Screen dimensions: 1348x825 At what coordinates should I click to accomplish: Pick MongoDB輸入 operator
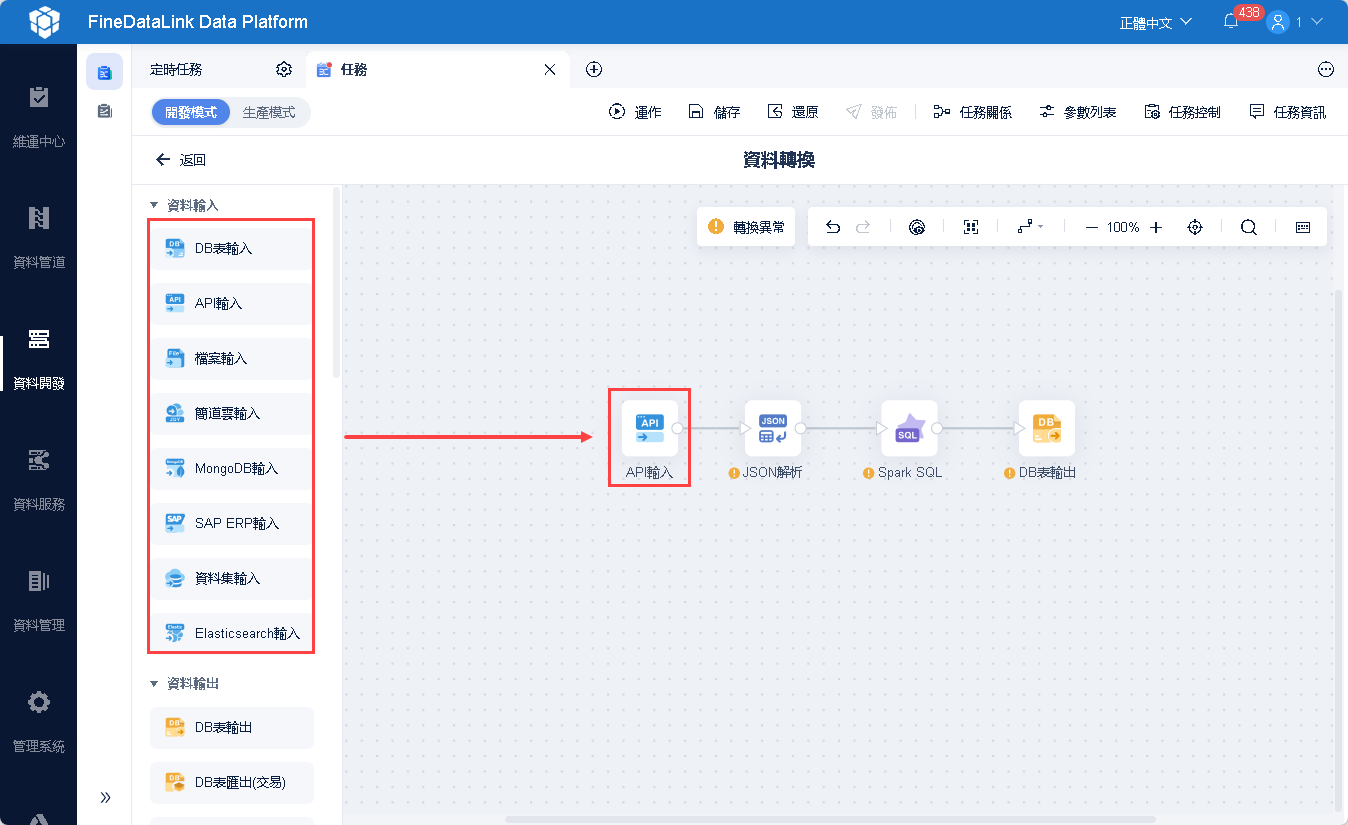tap(231, 468)
